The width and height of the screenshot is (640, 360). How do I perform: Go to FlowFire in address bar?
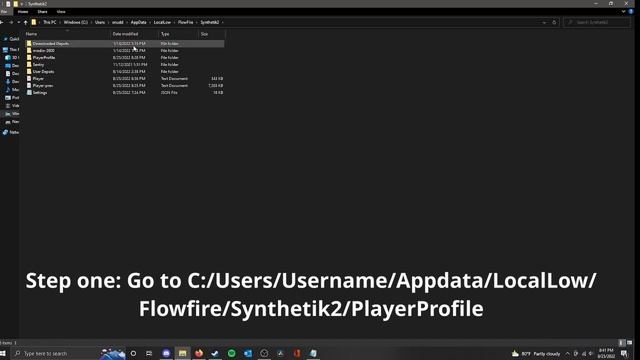[x=185, y=22]
